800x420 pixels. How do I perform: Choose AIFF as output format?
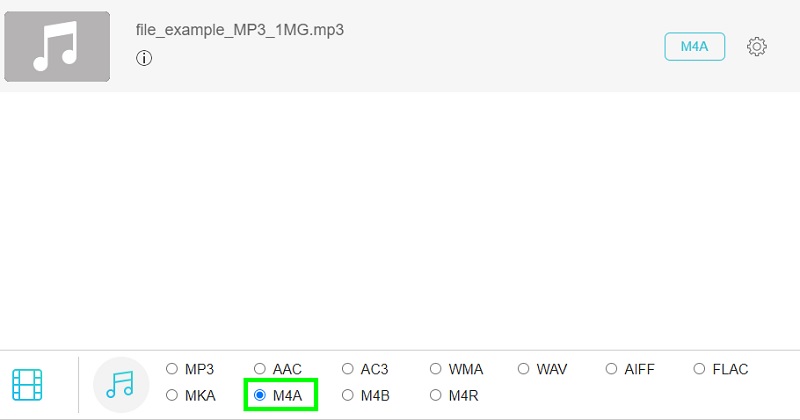612,369
